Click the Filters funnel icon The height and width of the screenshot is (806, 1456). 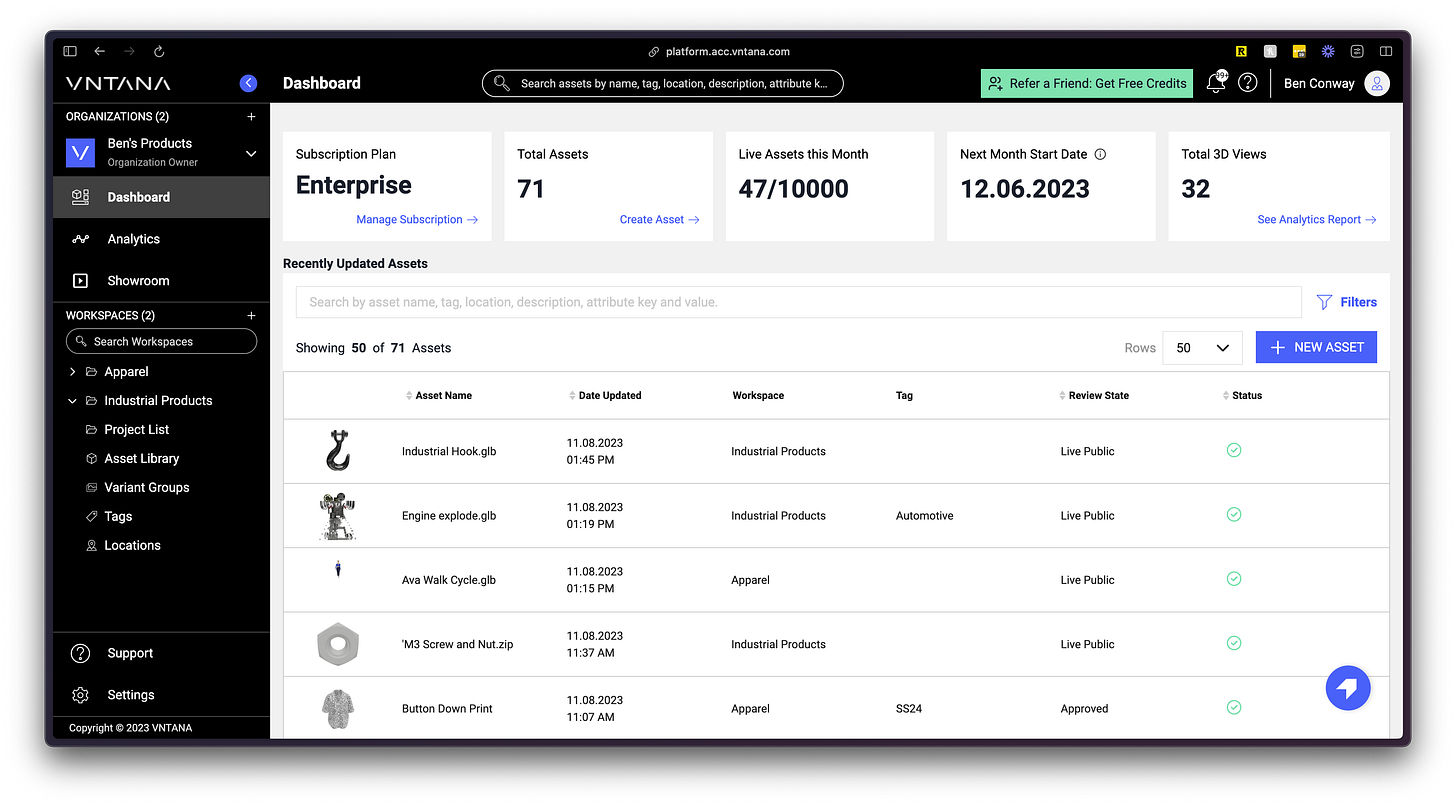pos(1324,302)
